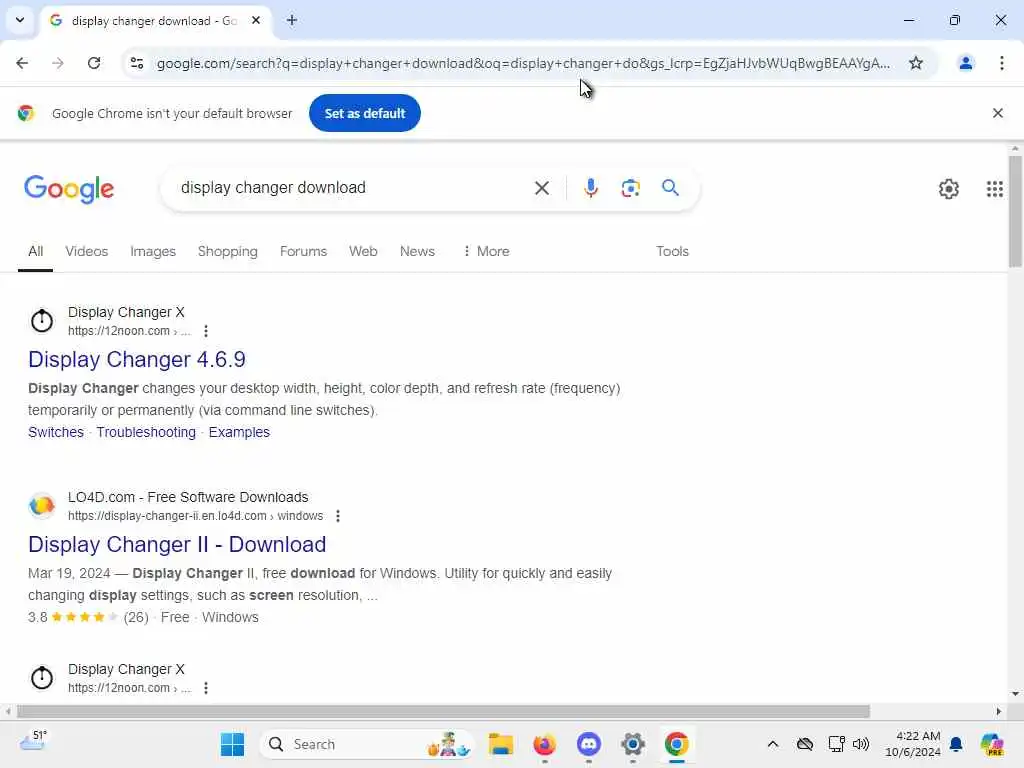Open the Switches sitelink

[x=56, y=432]
